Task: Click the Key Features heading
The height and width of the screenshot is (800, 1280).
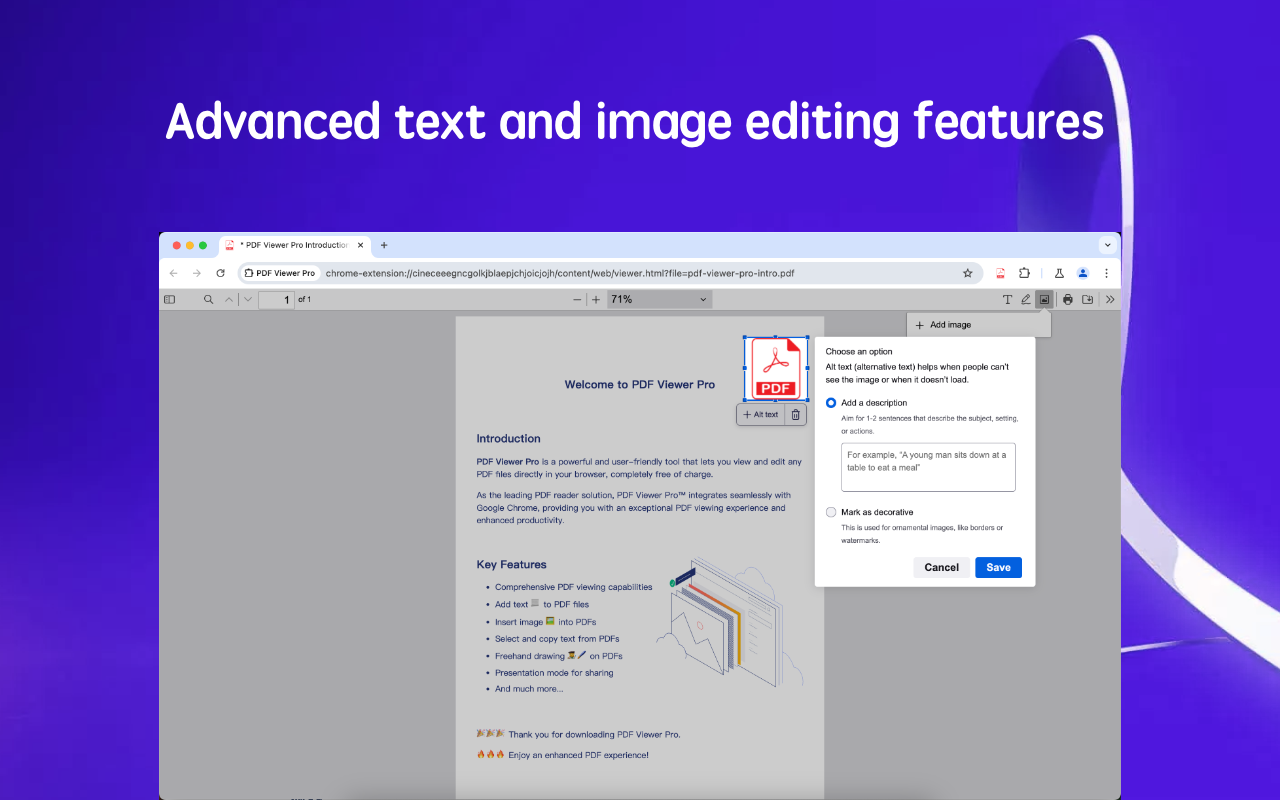Action: 511,564
